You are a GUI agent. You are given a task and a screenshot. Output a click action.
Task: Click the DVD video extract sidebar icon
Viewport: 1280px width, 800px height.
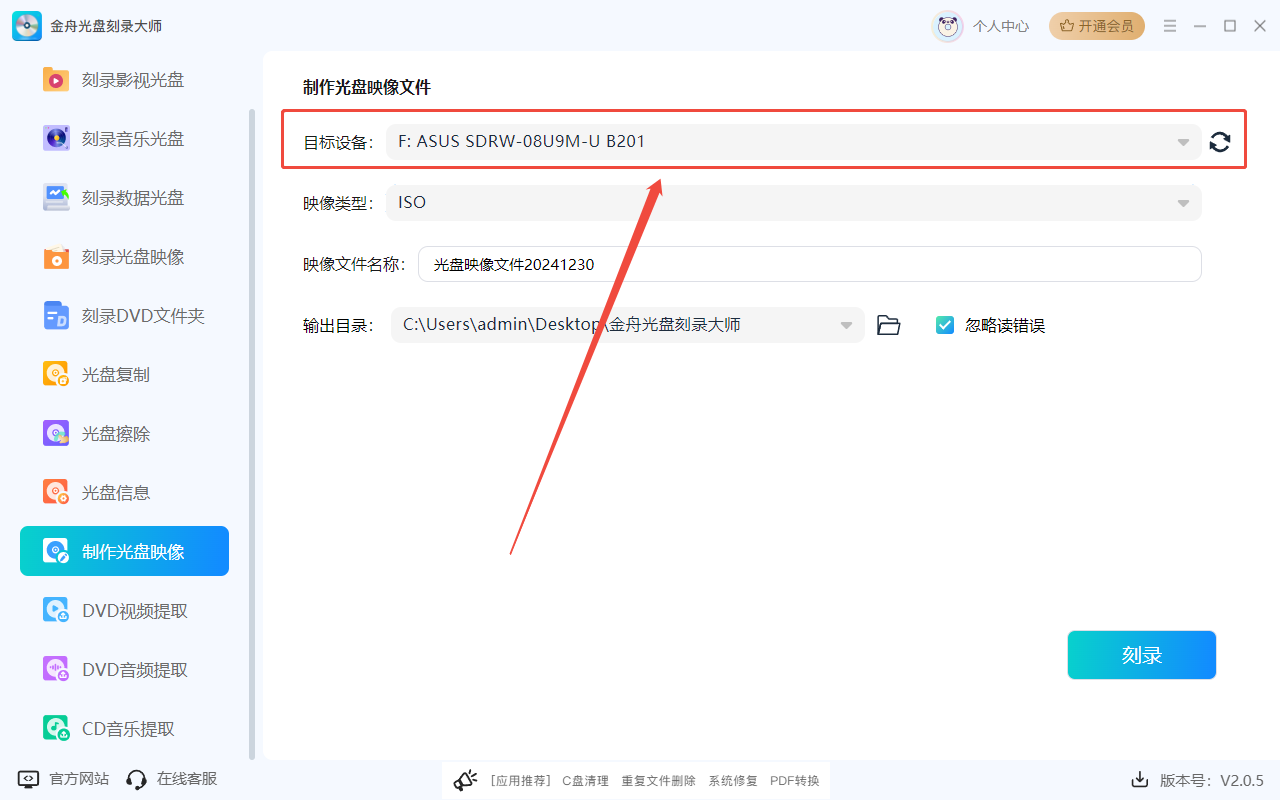point(56,610)
